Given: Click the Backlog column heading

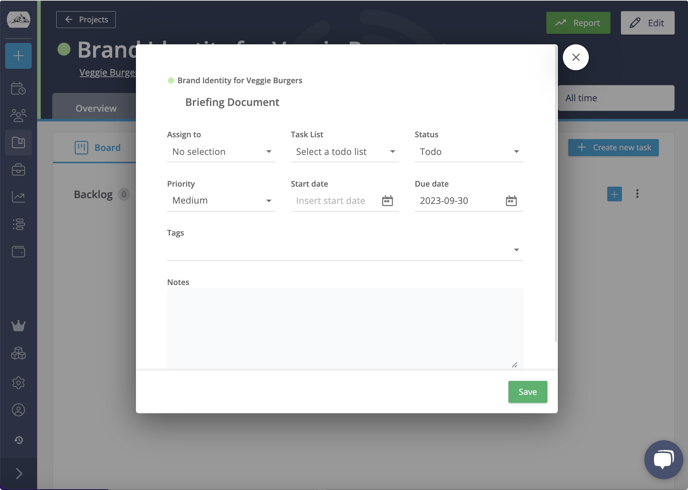Looking at the screenshot, I should pyautogui.click(x=93, y=194).
